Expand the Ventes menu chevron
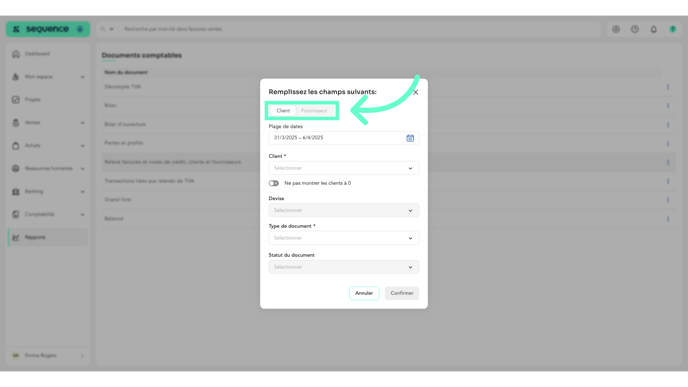 click(82, 123)
